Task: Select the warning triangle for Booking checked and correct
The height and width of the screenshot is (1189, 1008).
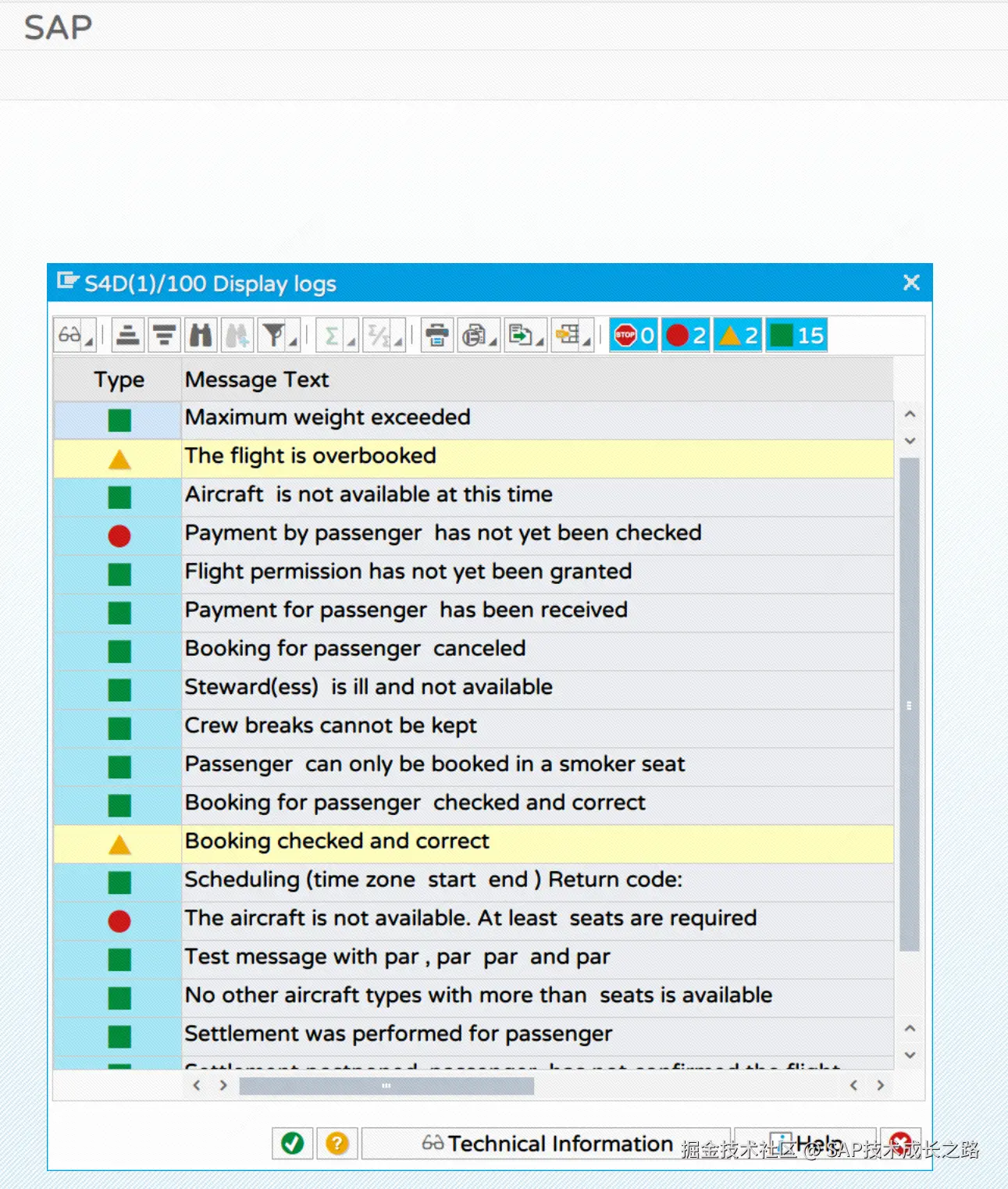Action: click(119, 844)
